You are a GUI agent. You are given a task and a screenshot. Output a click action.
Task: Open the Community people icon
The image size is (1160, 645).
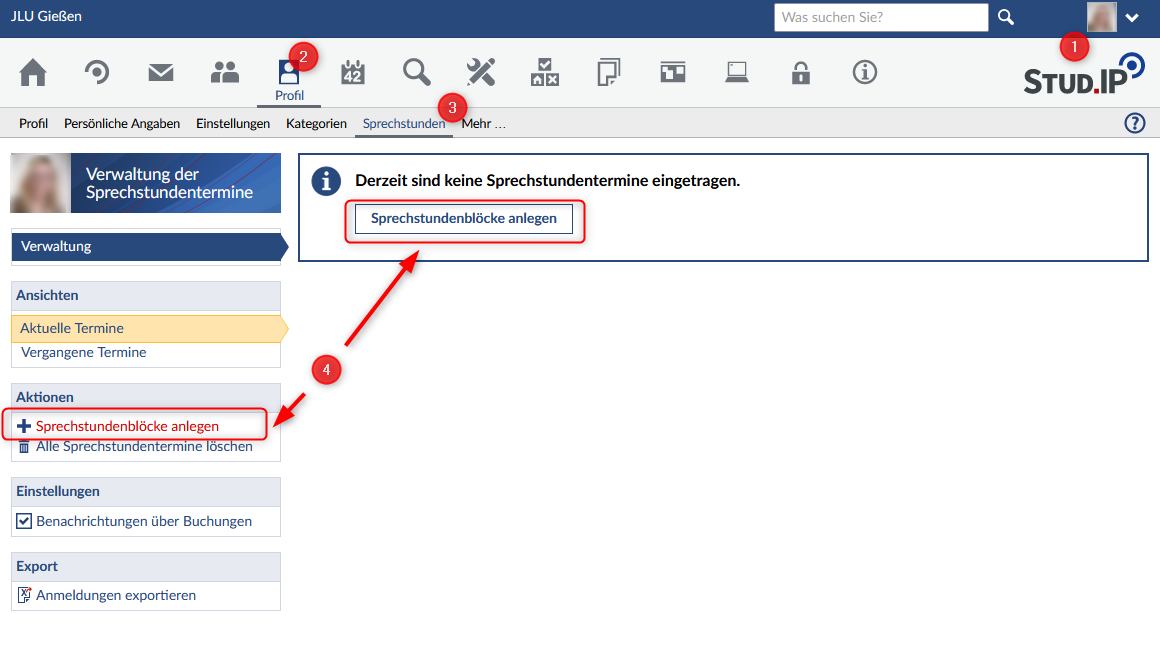[x=225, y=72]
